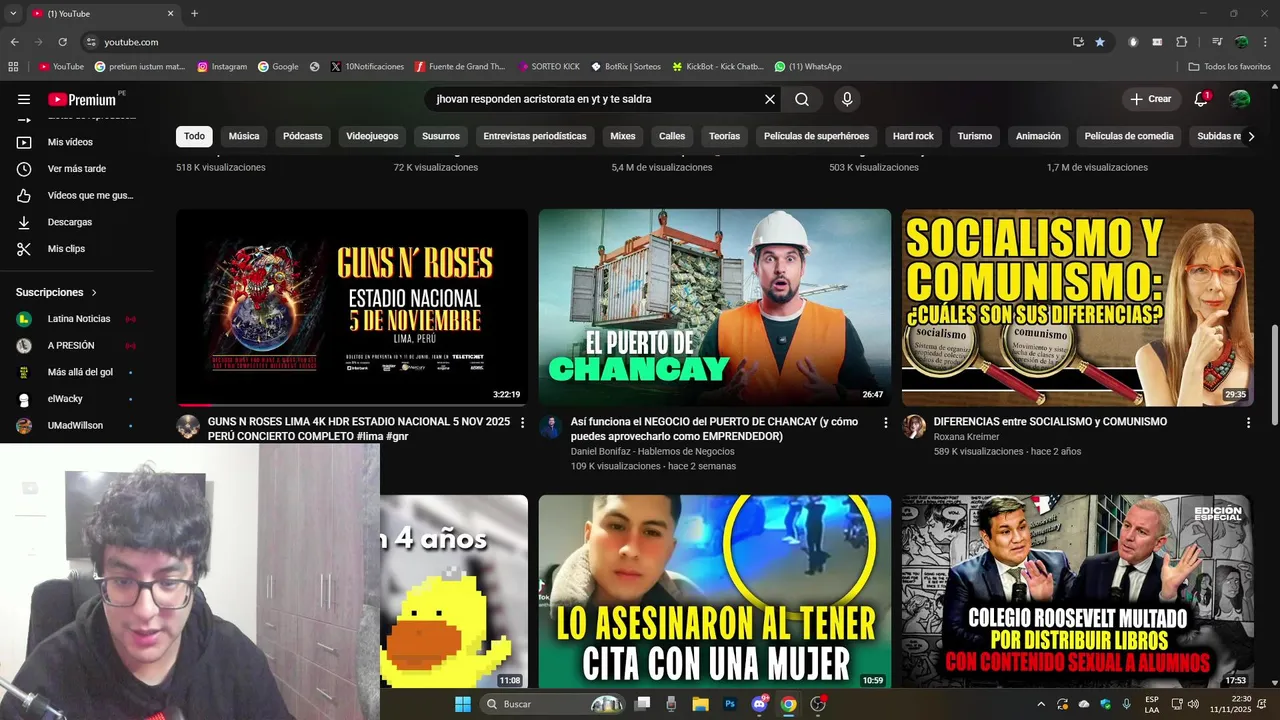This screenshot has height=720, width=1280.
Task: Reload the page in Chrome
Action: click(x=62, y=42)
